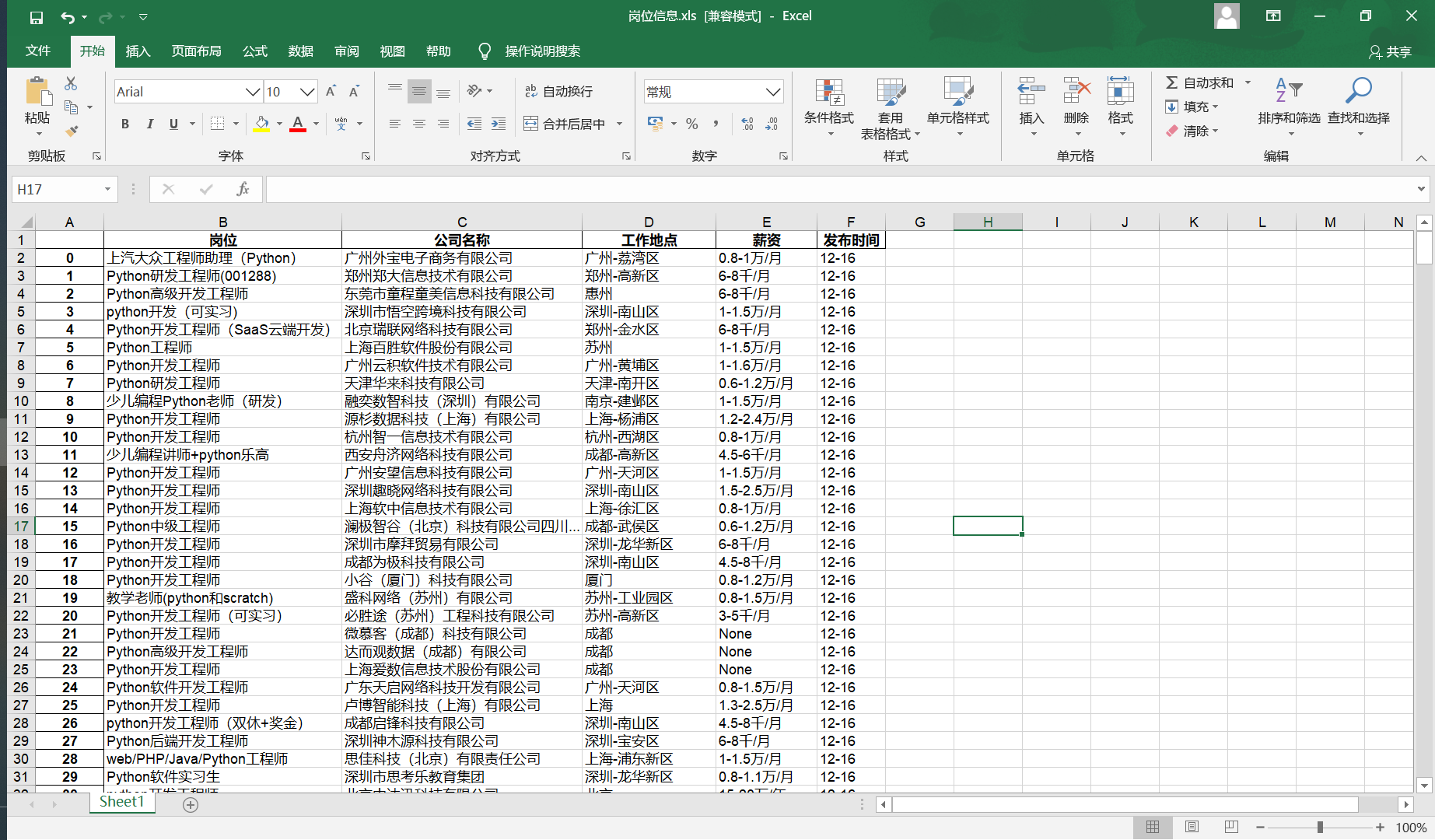This screenshot has width=1435, height=840.
Task: Open the font size dropdown
Action: click(308, 92)
